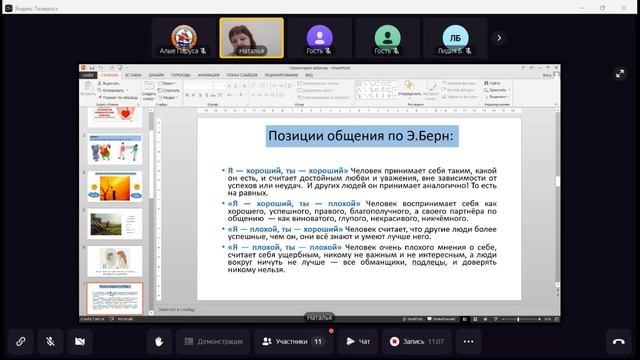Select Наталья's video tile

[x=251, y=38]
